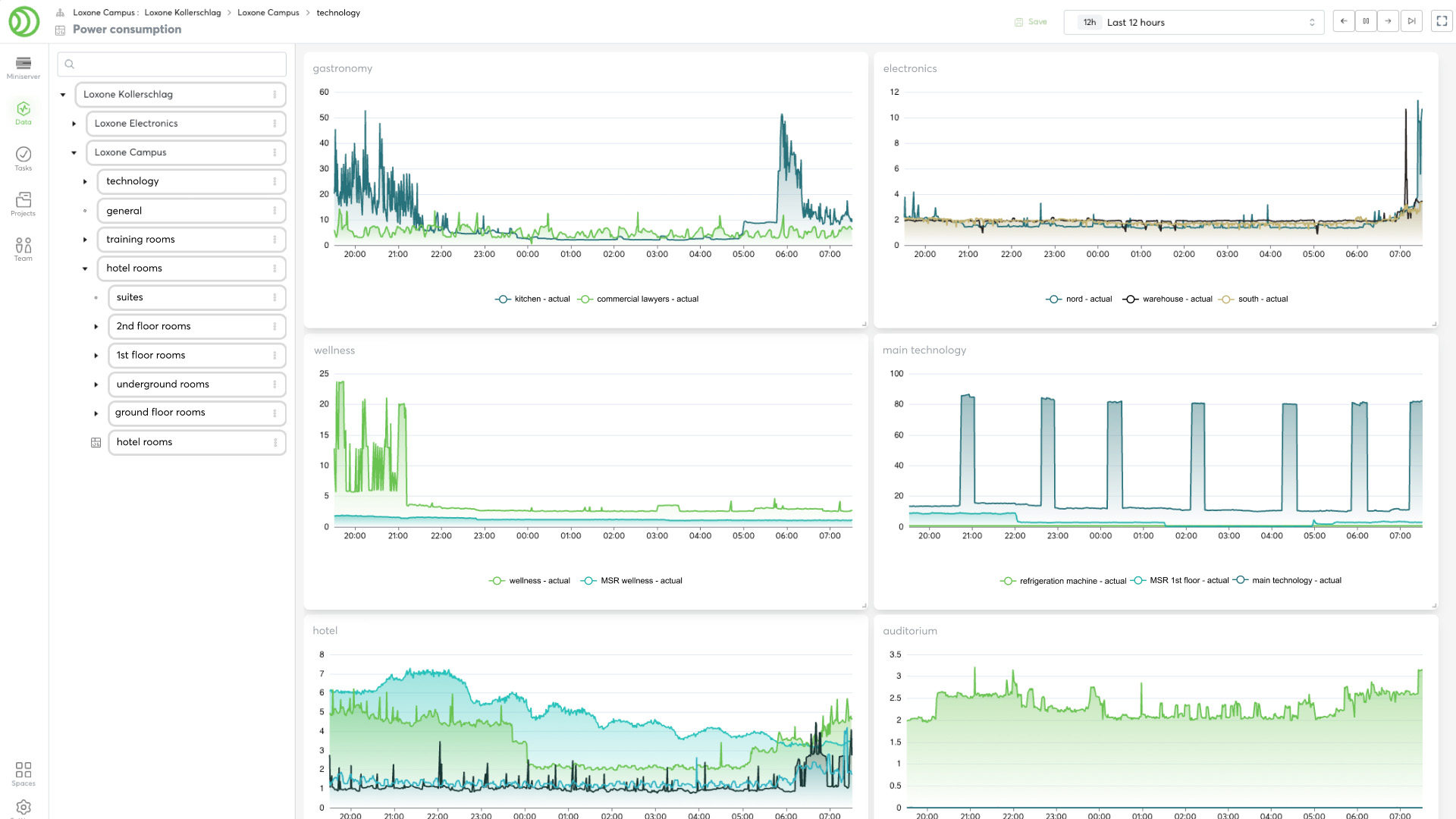The height and width of the screenshot is (819, 1456).
Task: Toggle refrigeration machine - actual legend swatch
Action: point(1008,581)
